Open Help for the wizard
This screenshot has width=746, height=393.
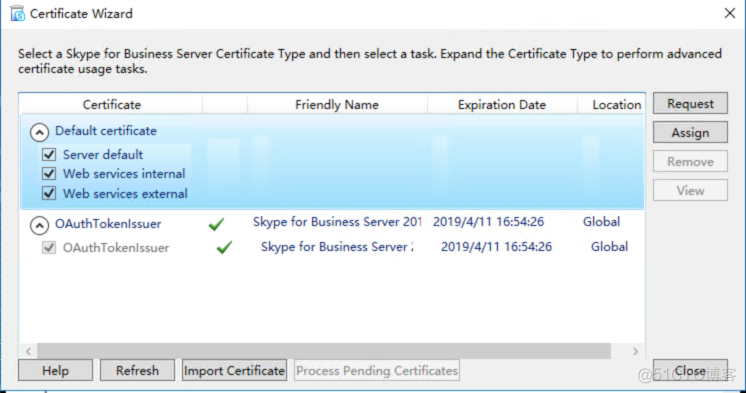click(56, 370)
